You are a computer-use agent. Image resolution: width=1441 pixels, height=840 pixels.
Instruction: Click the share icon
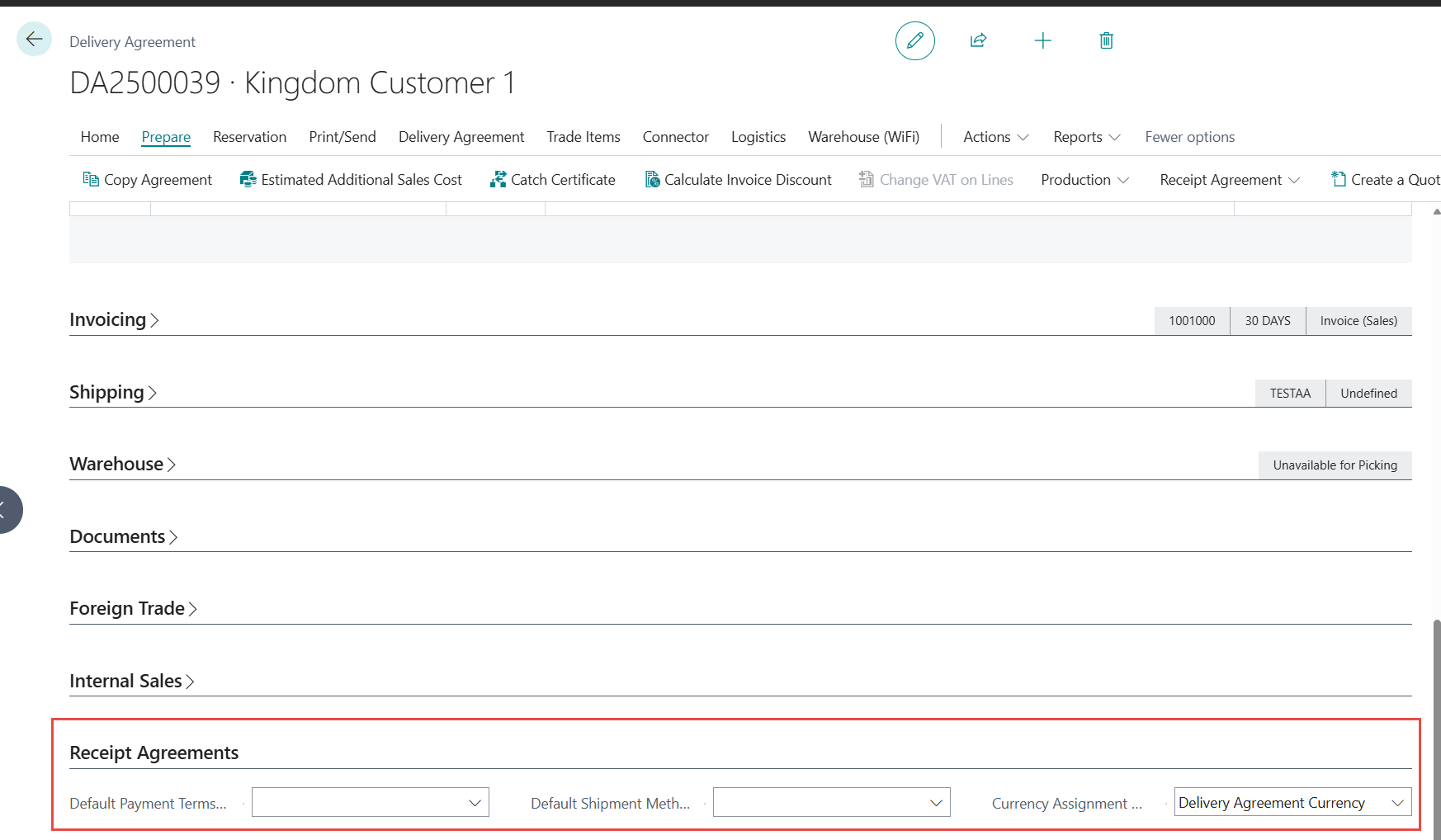(978, 40)
